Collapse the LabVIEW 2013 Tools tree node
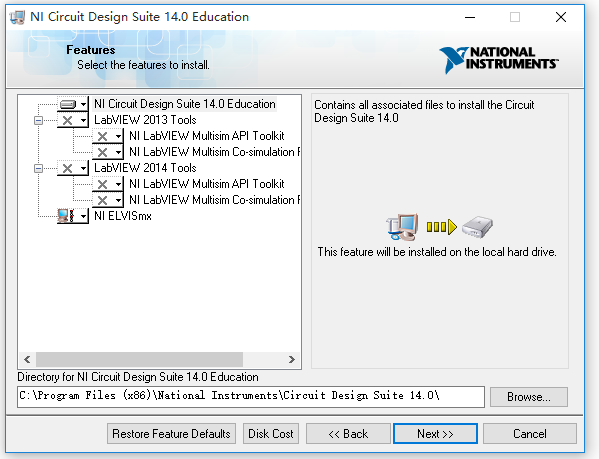 38,120
